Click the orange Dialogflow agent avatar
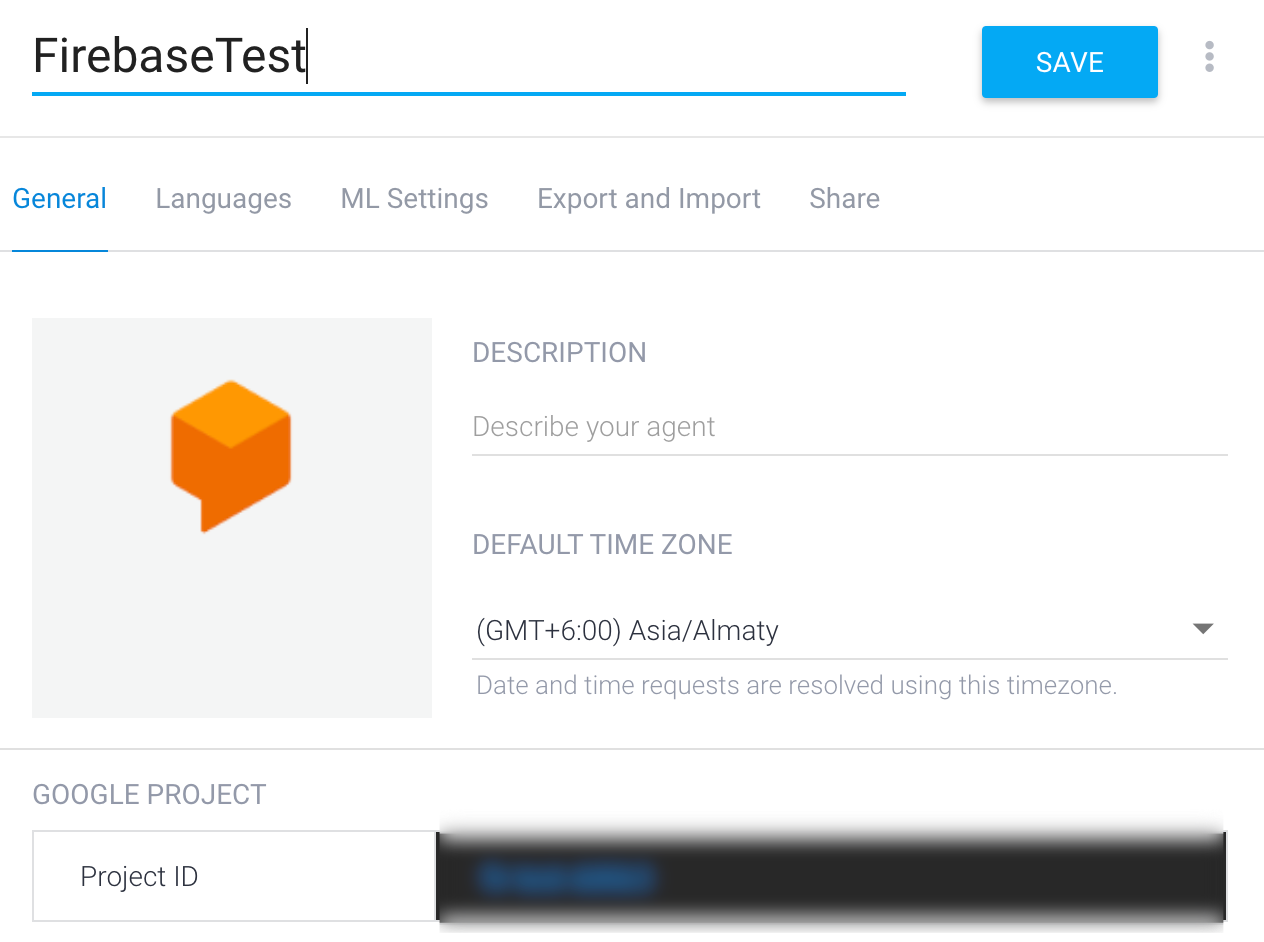This screenshot has height=942, width=1264. pyautogui.click(x=231, y=456)
